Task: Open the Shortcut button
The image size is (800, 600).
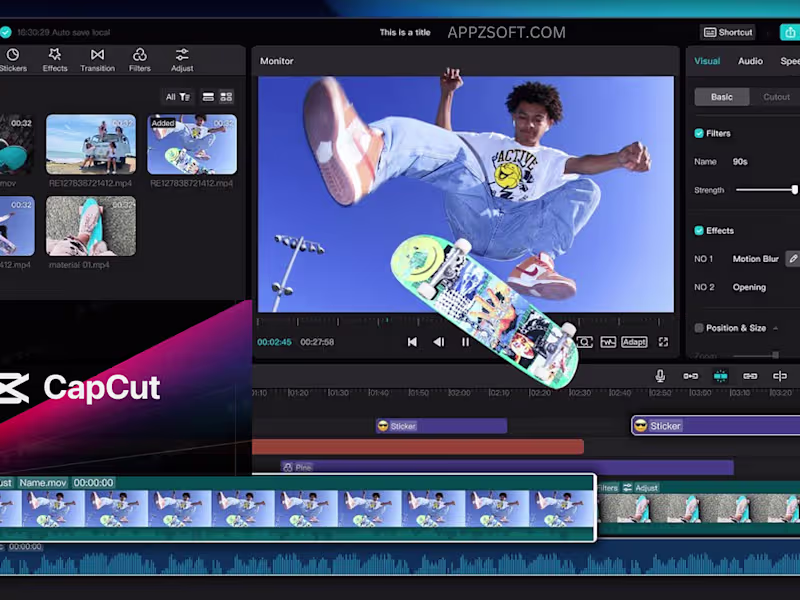Action: 728,32
